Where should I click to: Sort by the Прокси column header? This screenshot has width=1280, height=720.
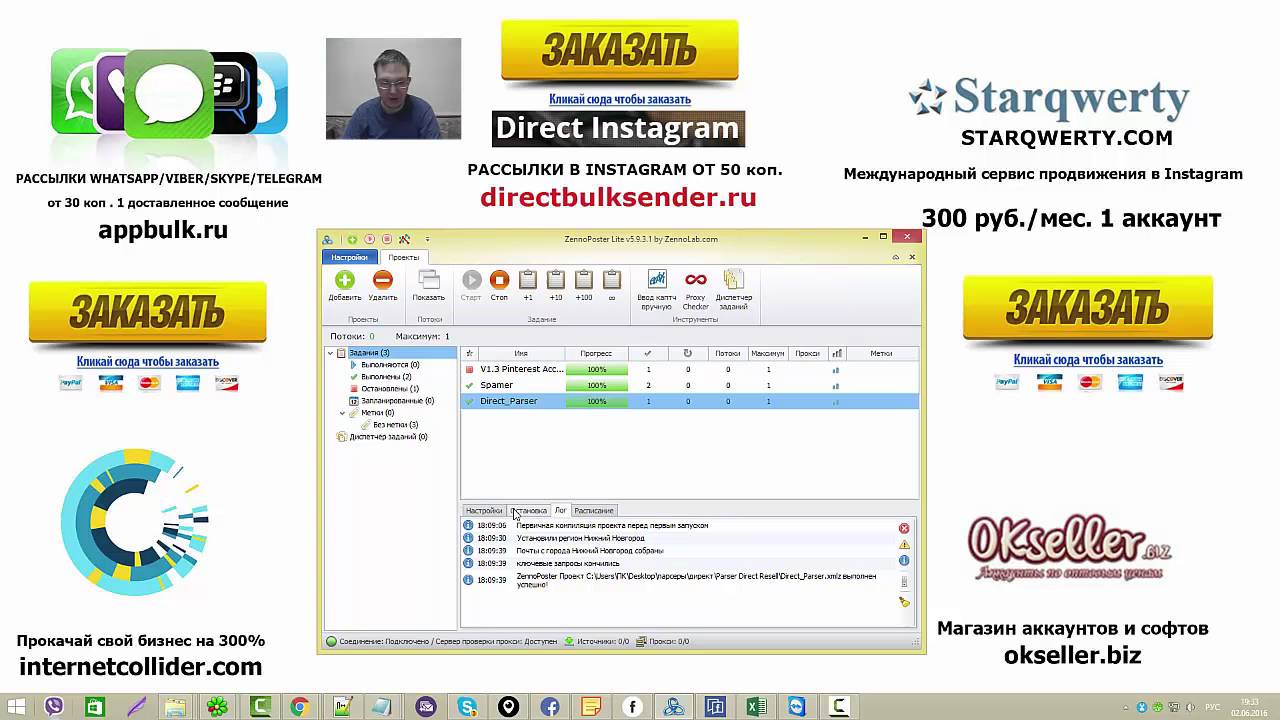pyautogui.click(x=807, y=353)
